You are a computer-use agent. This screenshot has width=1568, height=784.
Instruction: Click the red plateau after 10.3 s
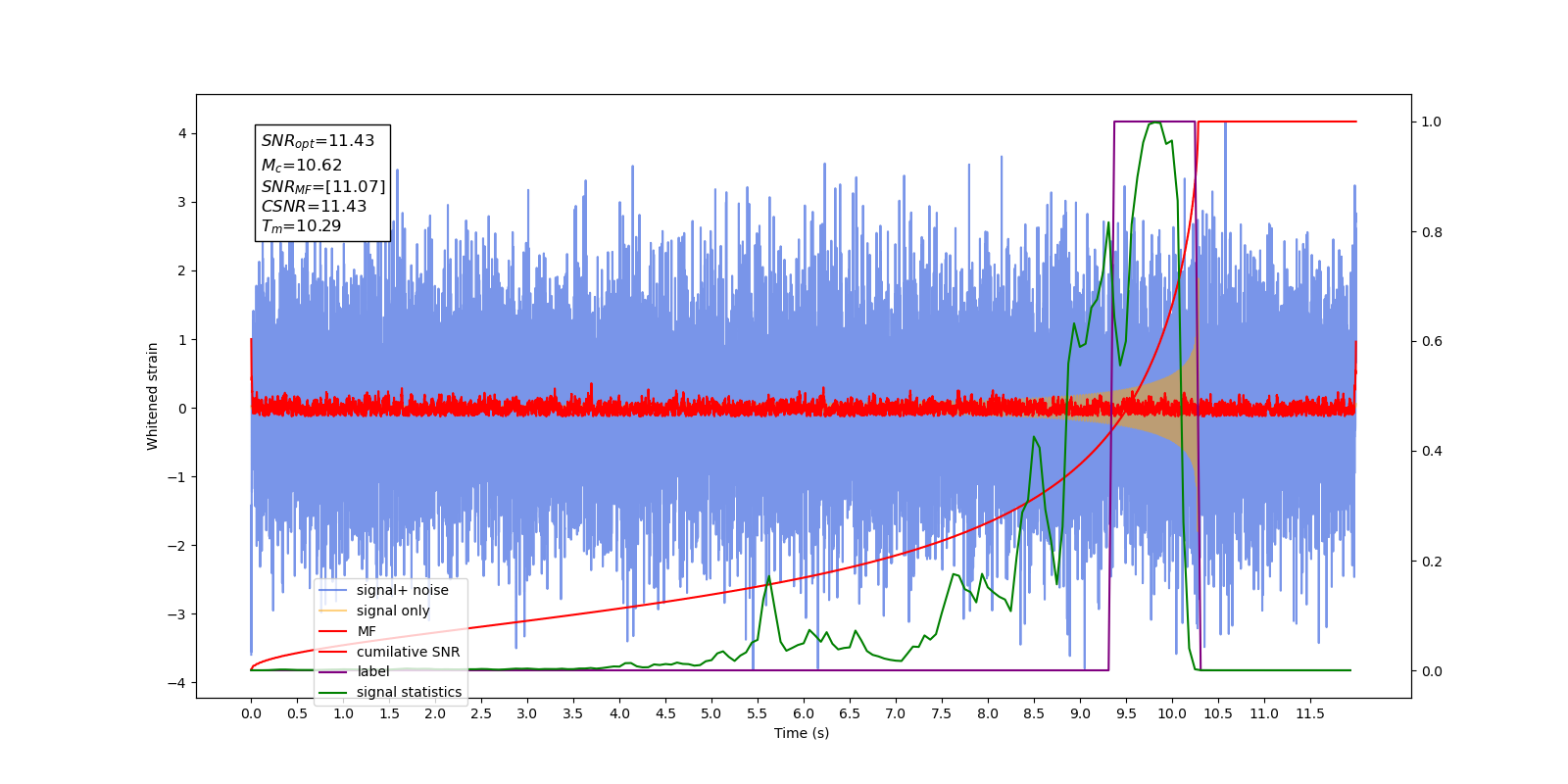[x=1278, y=122]
